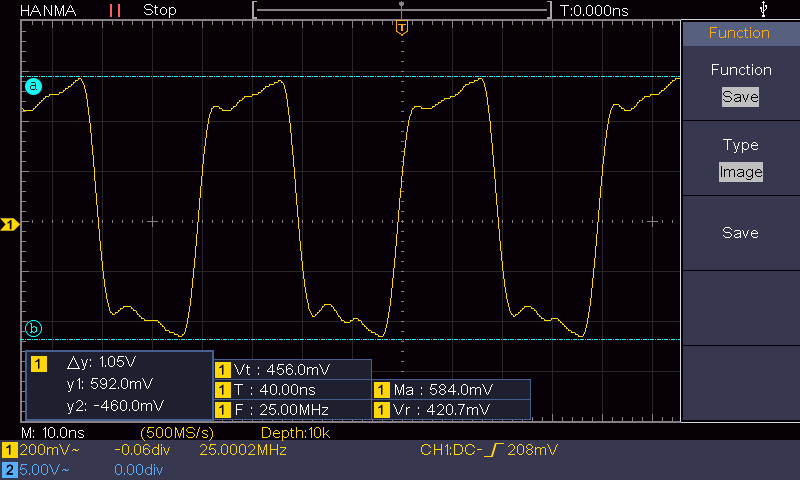The height and width of the screenshot is (480, 800).
Task: Open the Function selector showing Save
Action: click(740, 97)
